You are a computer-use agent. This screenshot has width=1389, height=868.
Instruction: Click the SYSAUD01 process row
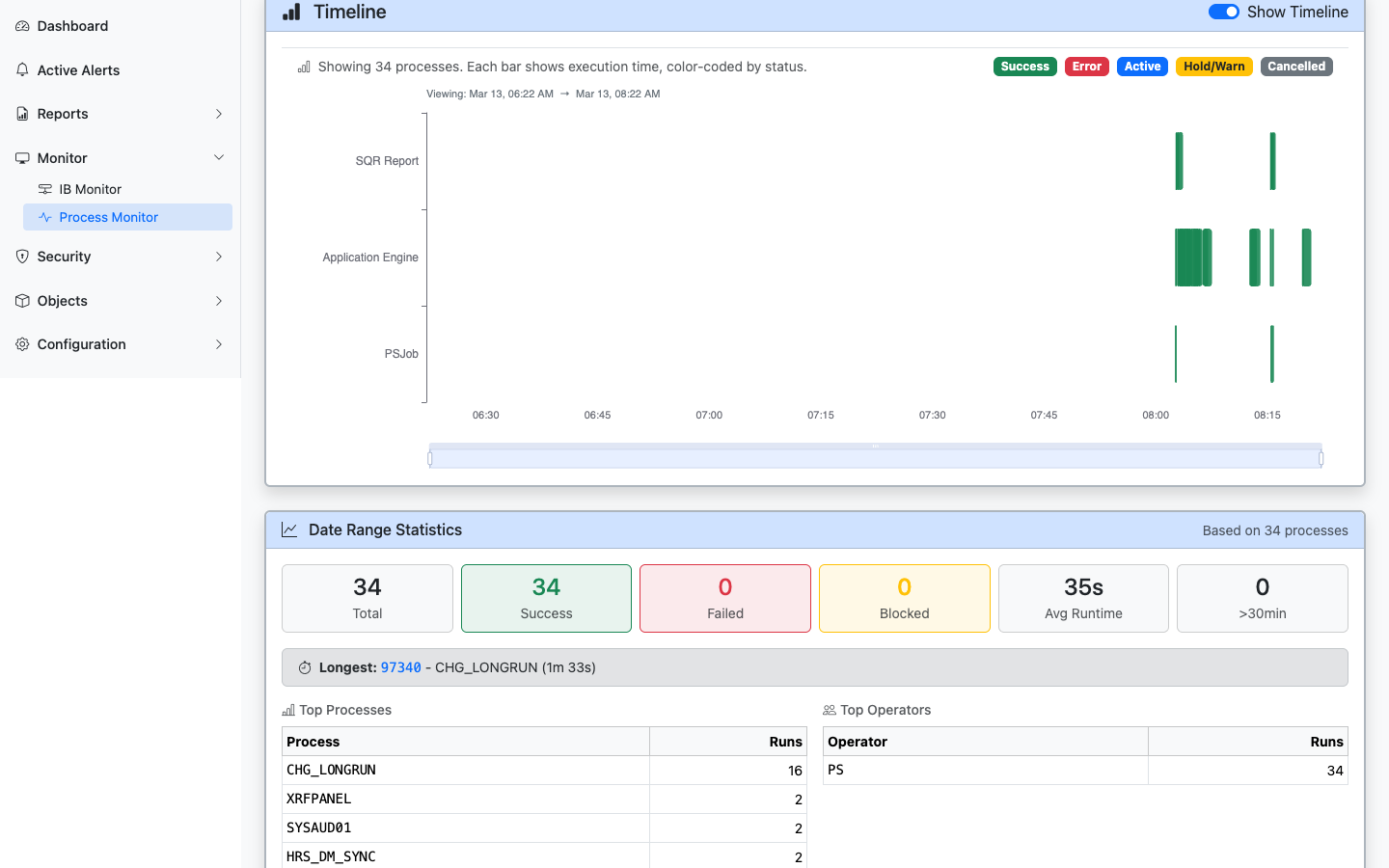[x=544, y=827]
